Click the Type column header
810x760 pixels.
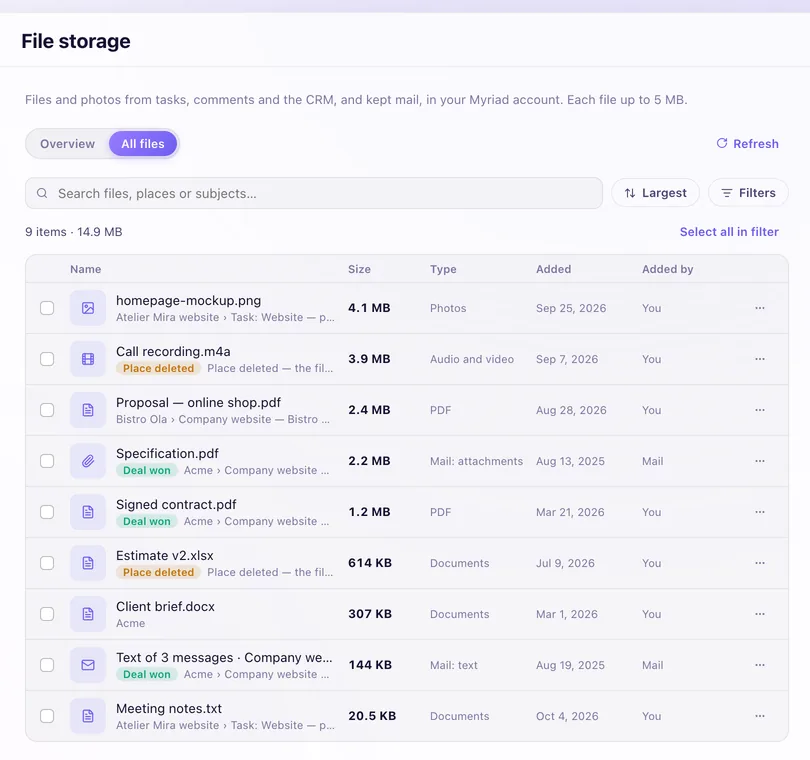point(443,269)
